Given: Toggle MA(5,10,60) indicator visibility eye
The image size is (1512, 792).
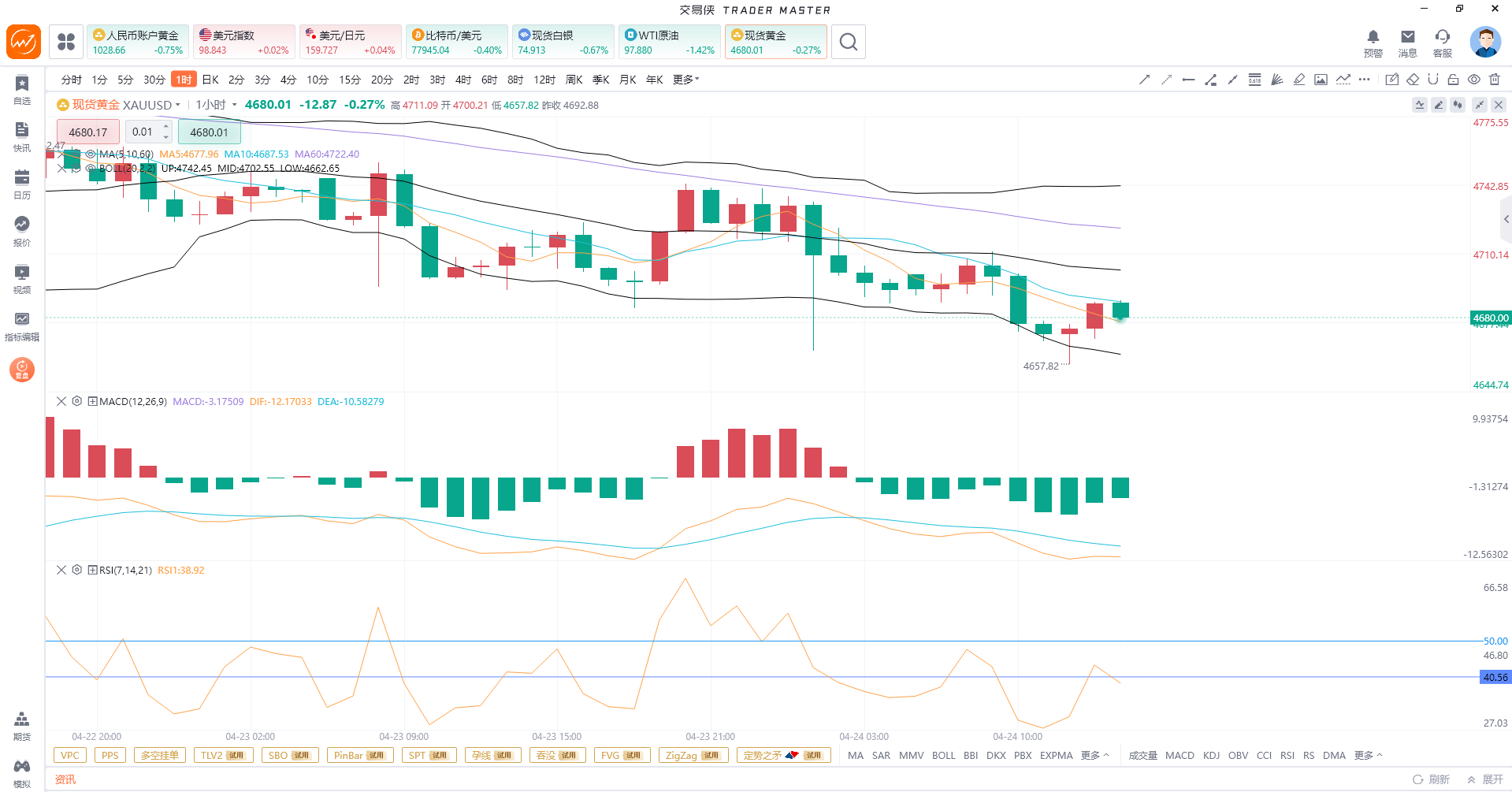Looking at the screenshot, I should (91, 154).
